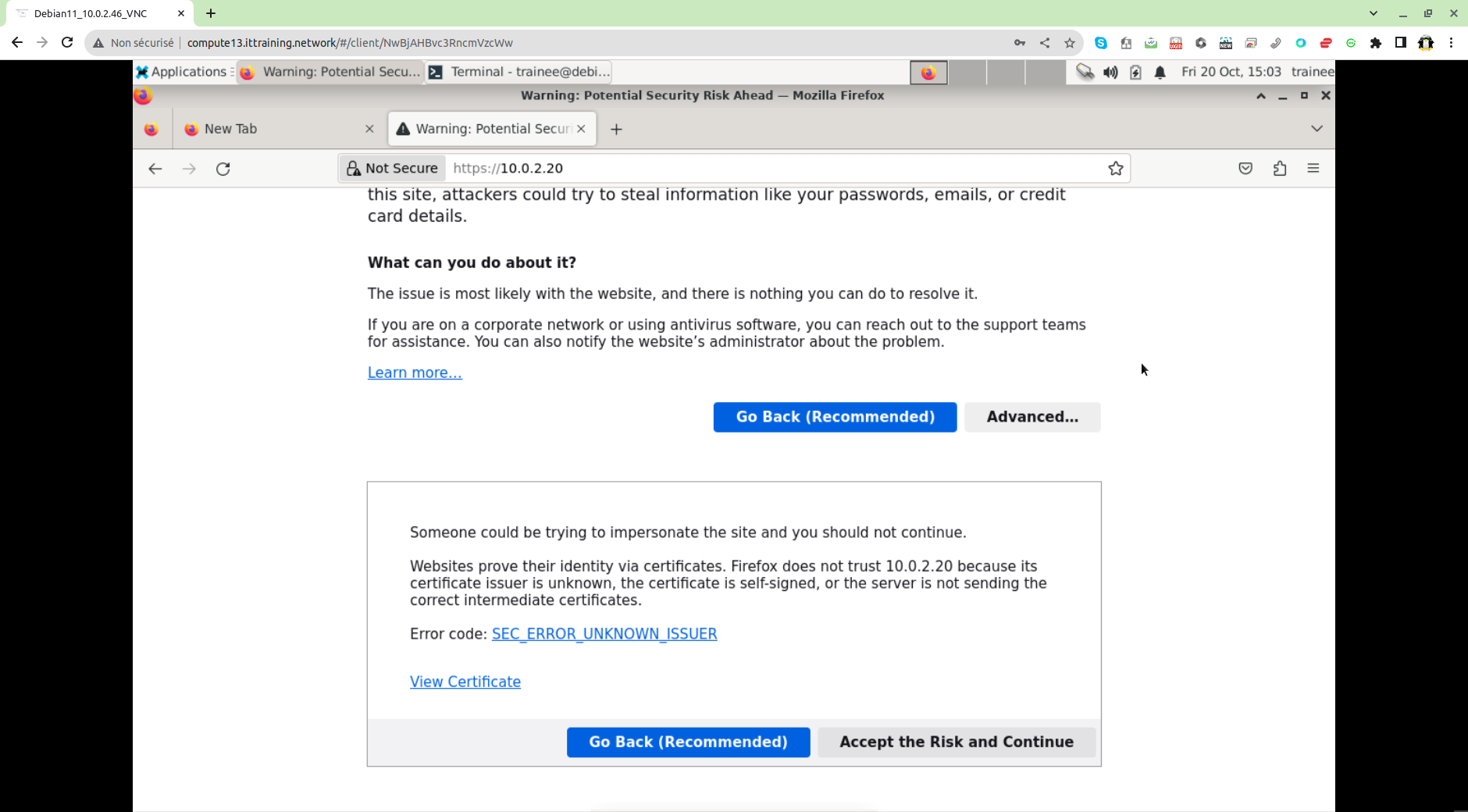Switch to the Terminal trainee@debian taskbar item
The width and height of the screenshot is (1468, 812).
(520, 72)
